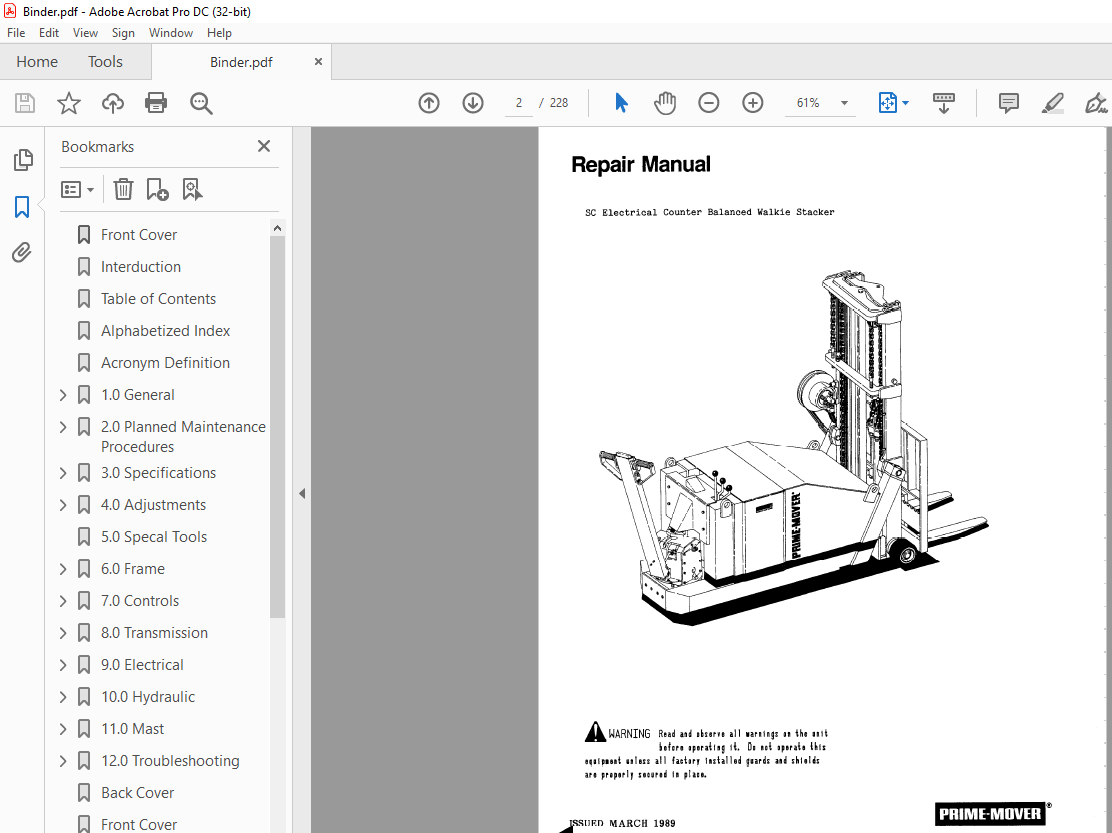The image size is (1112, 833).
Task: Print the document icon
Action: point(156,103)
